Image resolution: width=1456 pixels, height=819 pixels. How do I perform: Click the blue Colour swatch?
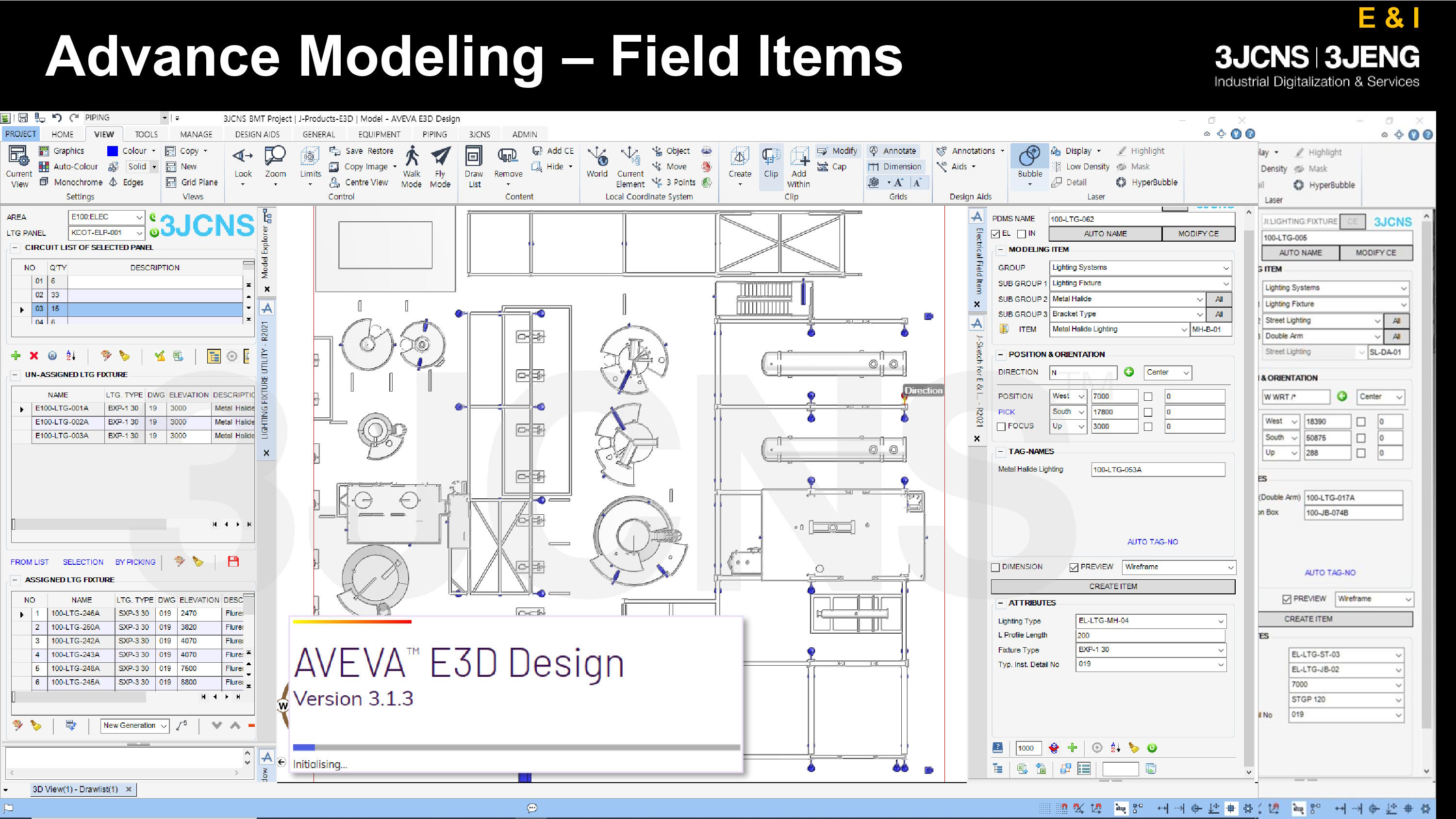click(113, 151)
